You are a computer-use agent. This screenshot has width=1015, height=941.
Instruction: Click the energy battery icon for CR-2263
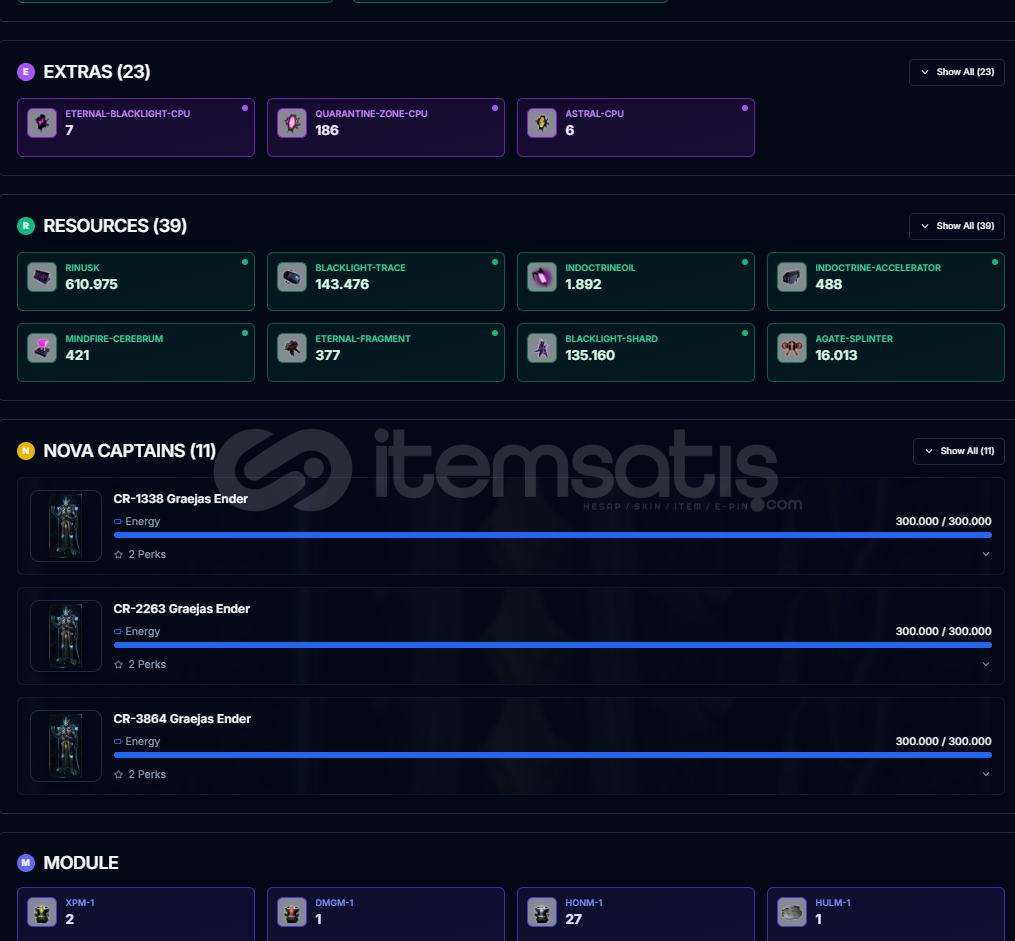click(x=118, y=632)
